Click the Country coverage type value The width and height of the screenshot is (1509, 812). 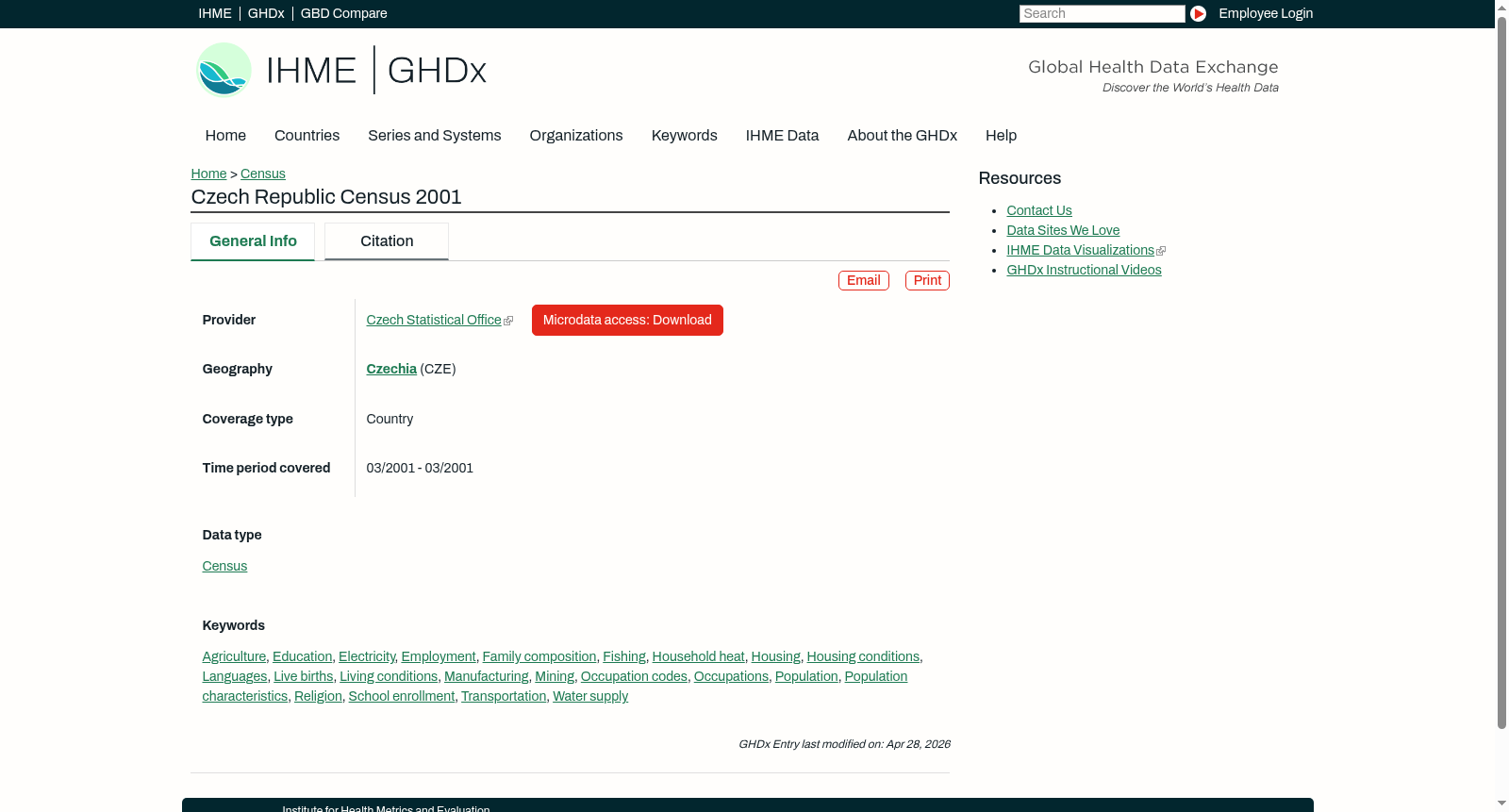tap(390, 420)
